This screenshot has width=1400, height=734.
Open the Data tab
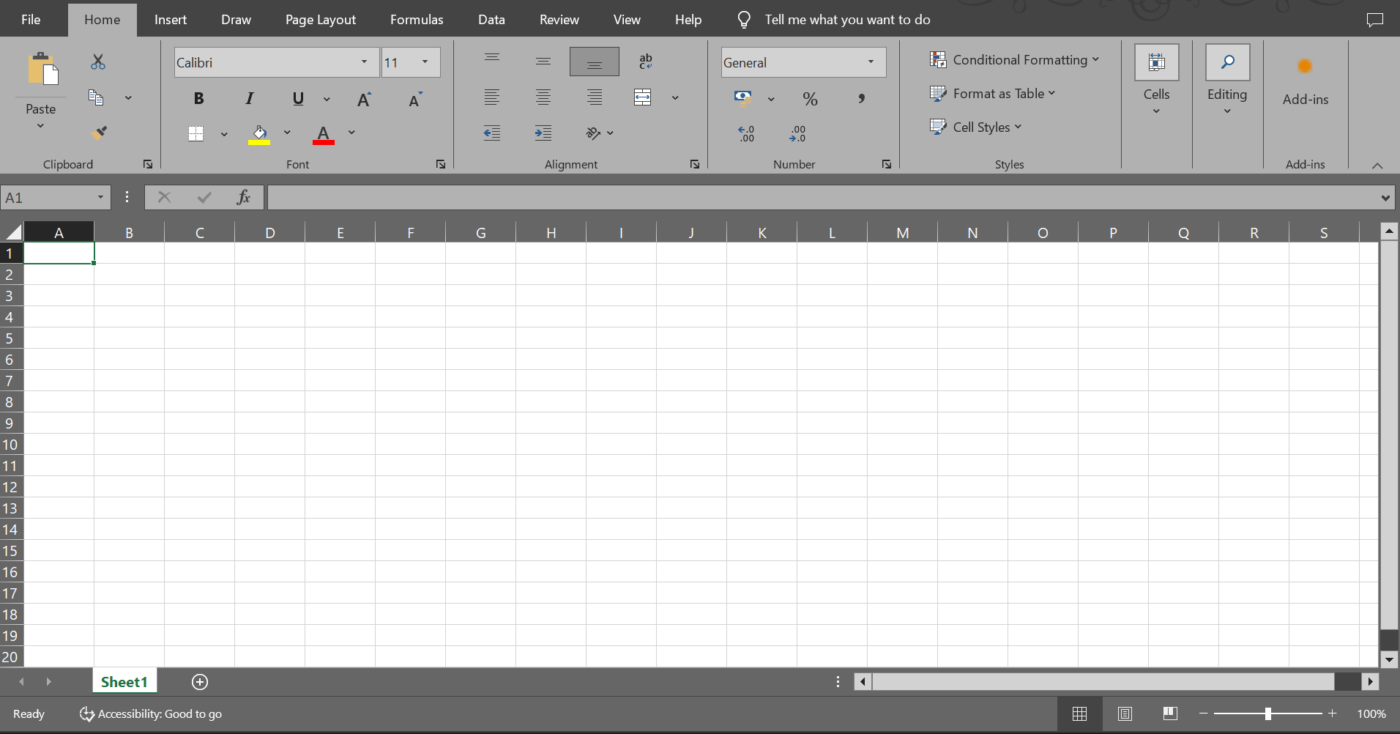click(491, 20)
